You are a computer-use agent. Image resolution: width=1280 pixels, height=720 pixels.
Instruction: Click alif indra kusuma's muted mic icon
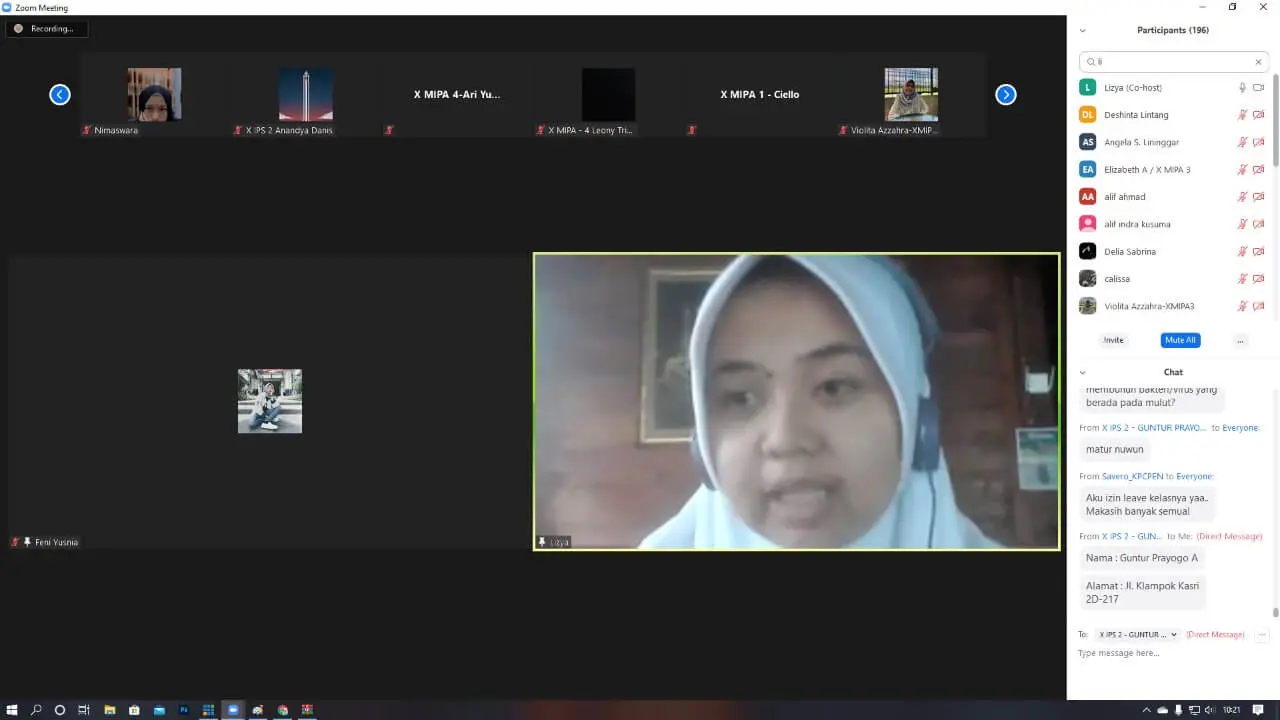coord(1242,224)
